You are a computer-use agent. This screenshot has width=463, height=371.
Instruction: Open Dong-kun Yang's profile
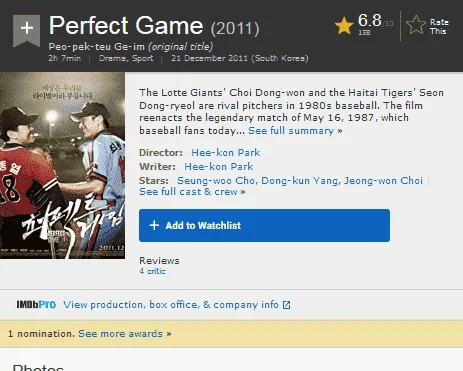301,181
